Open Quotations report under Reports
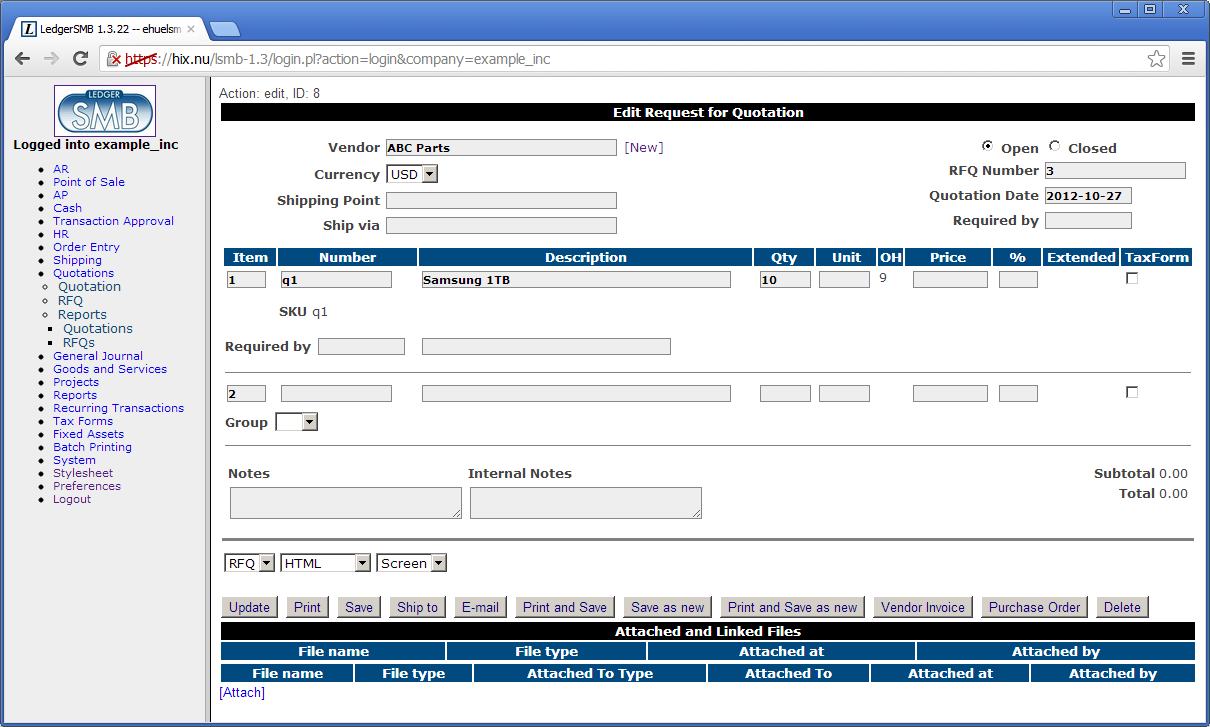Viewport: 1210px width, 727px height. tap(98, 328)
